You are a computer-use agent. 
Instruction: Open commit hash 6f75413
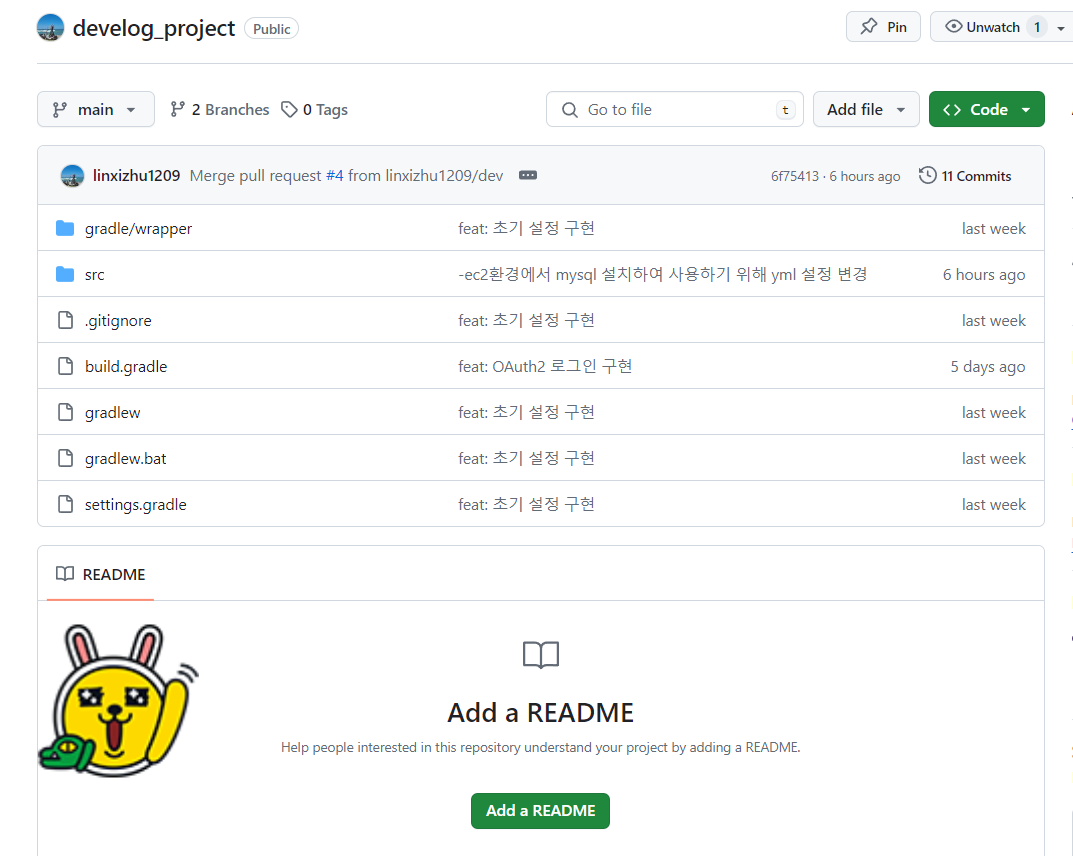point(794,177)
